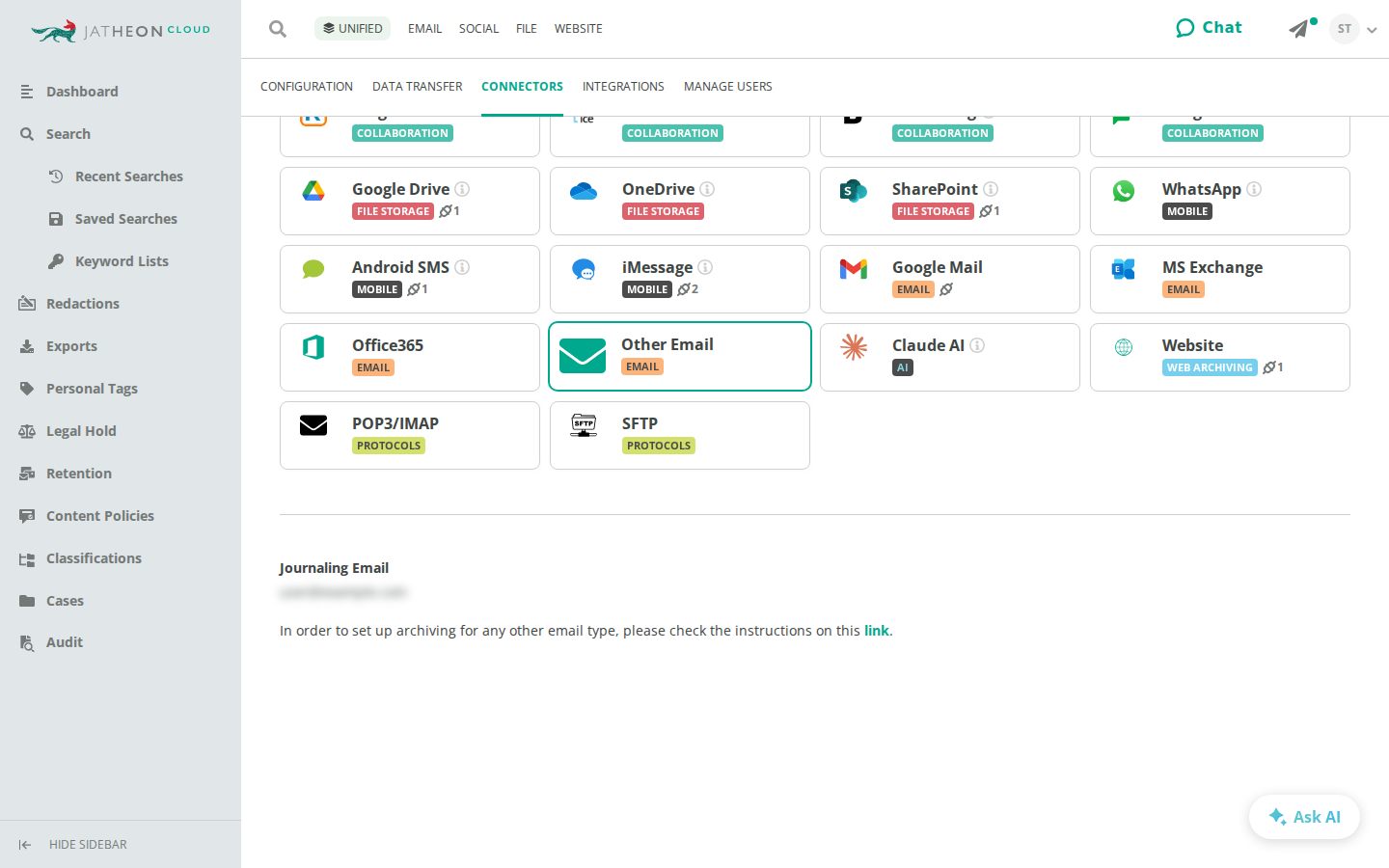Open the Integrations tab
1389x868 pixels.
tap(623, 87)
